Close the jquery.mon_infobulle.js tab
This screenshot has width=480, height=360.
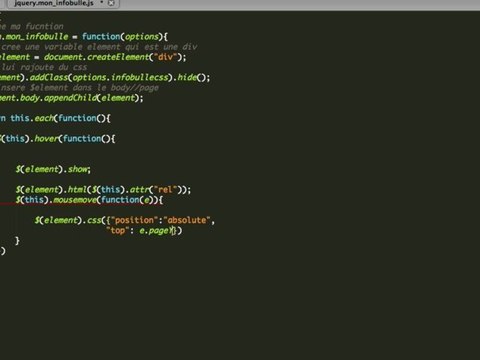111,3
